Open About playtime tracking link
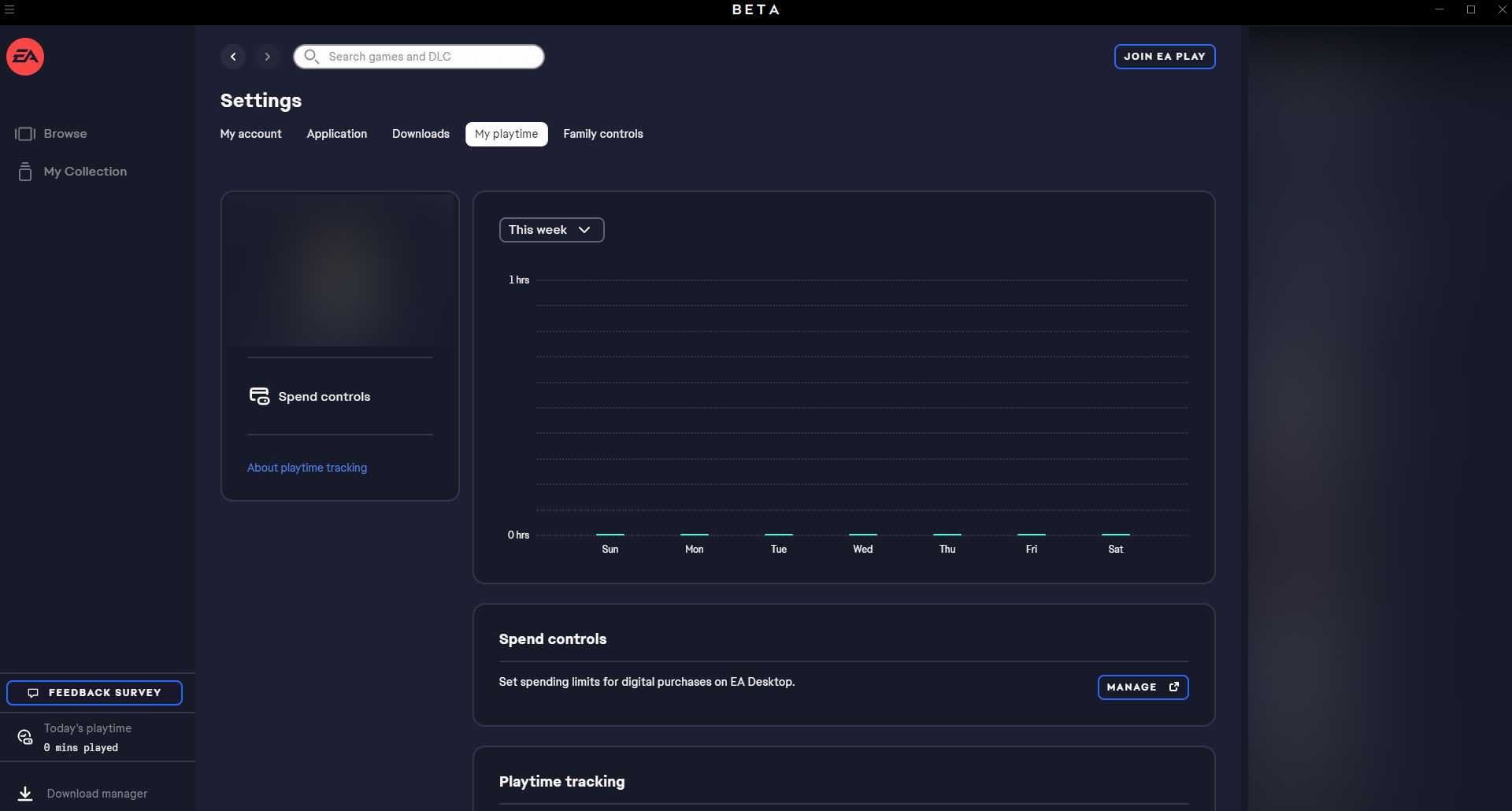 (x=307, y=468)
